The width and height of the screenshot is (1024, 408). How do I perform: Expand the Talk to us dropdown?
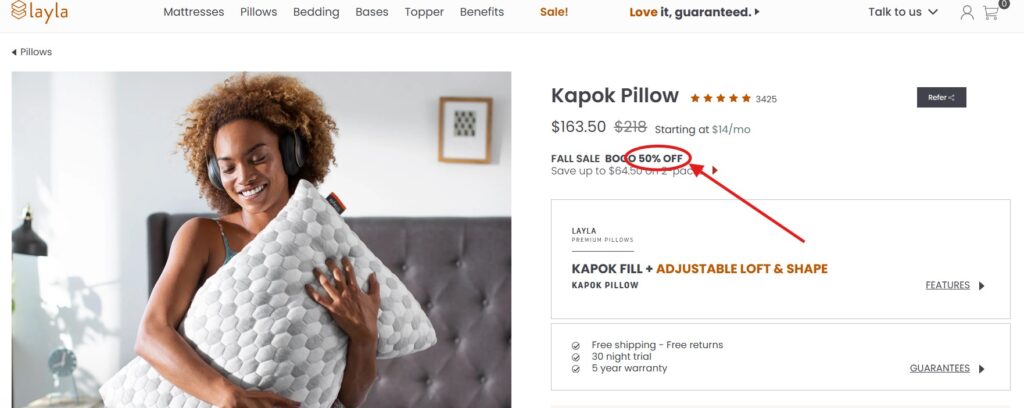pos(903,12)
